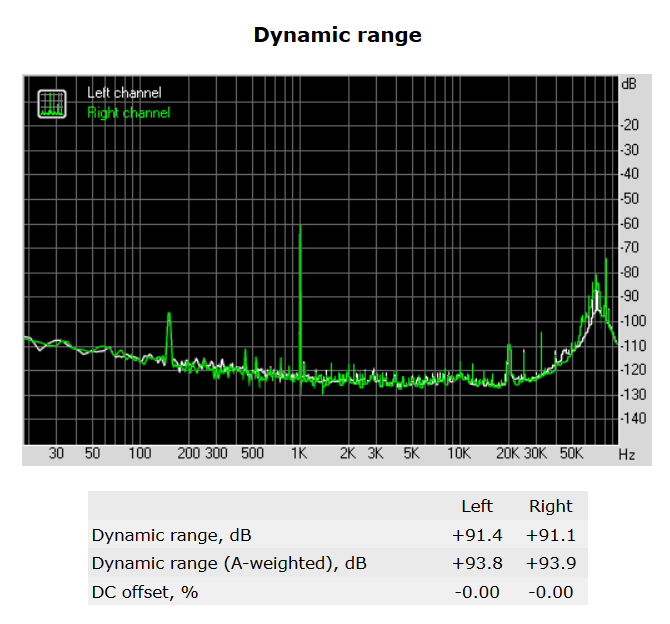The image size is (670, 624).
Task: Click the +93.8 A-weighted left value
Action: [x=477, y=563]
